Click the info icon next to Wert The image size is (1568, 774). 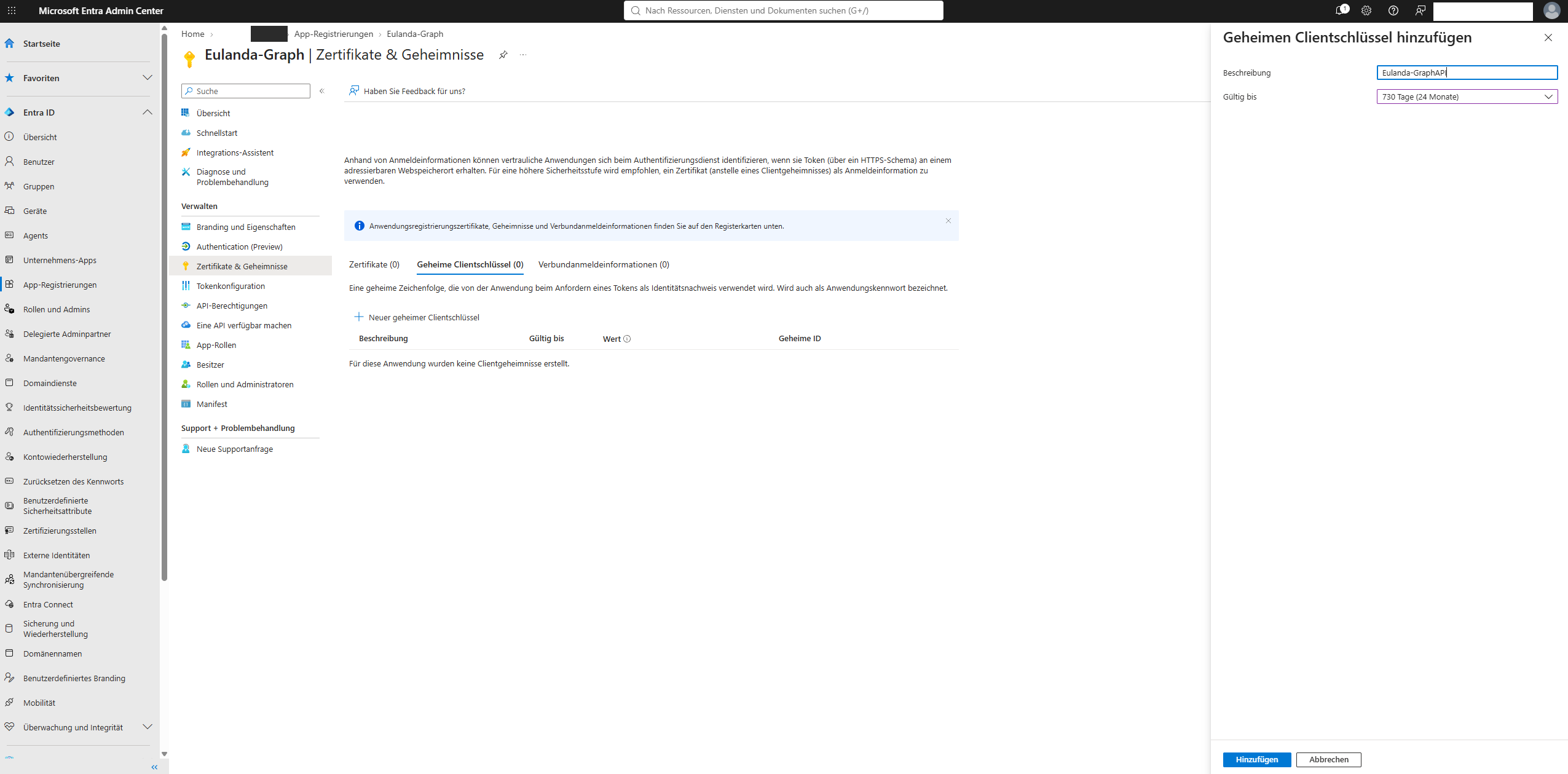coord(627,339)
